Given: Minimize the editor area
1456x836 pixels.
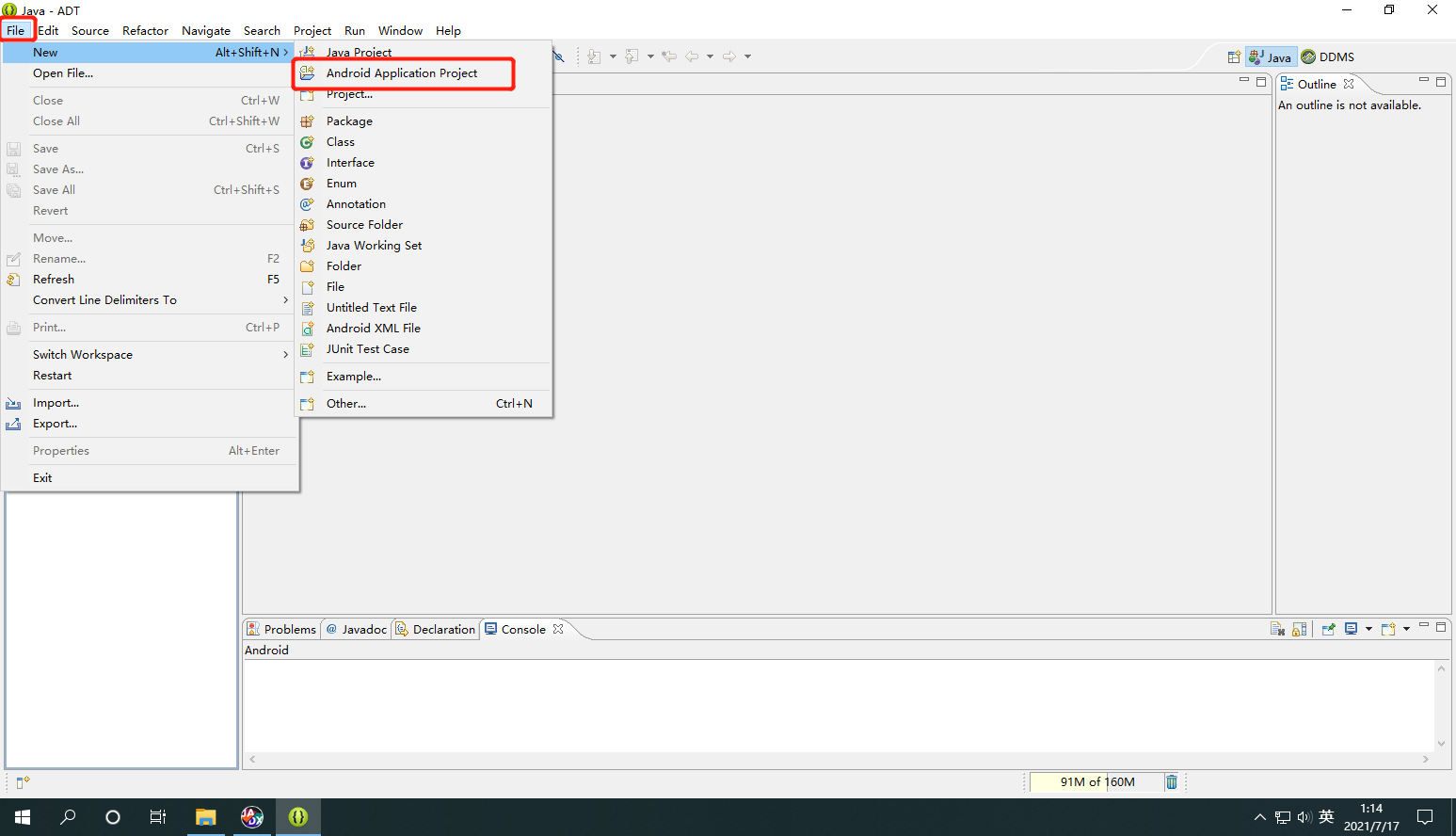Looking at the screenshot, I should (x=1244, y=81).
